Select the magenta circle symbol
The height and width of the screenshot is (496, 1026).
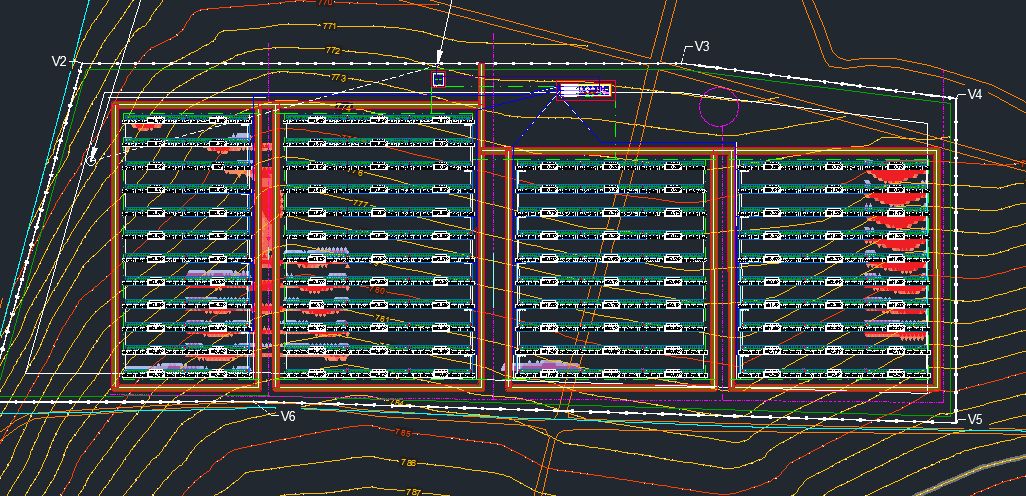click(718, 106)
